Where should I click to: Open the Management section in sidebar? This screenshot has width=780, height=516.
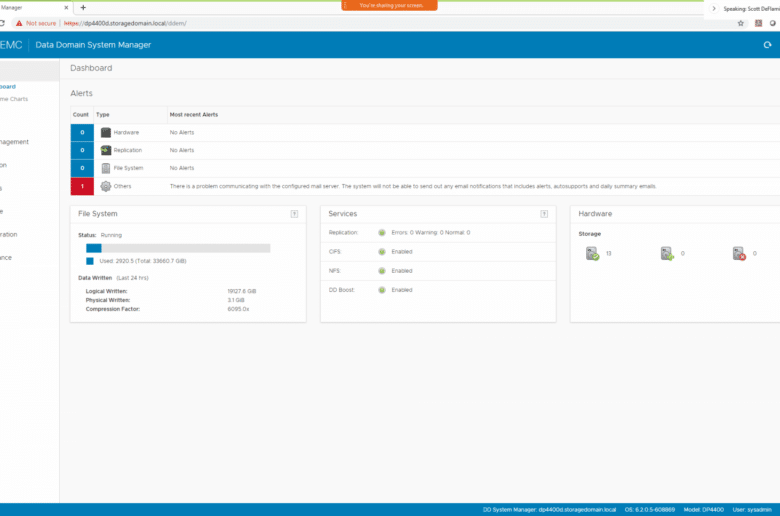click(14, 142)
